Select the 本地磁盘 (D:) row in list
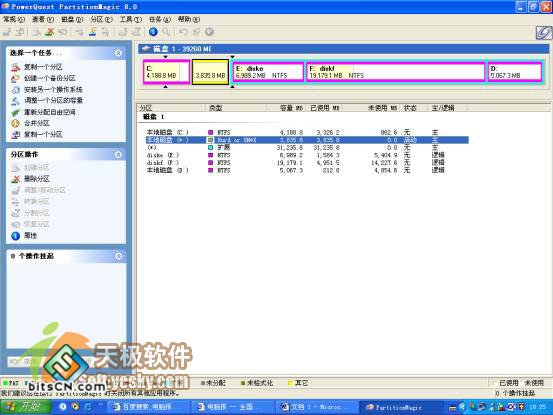The width and height of the screenshot is (553, 415). point(307,170)
